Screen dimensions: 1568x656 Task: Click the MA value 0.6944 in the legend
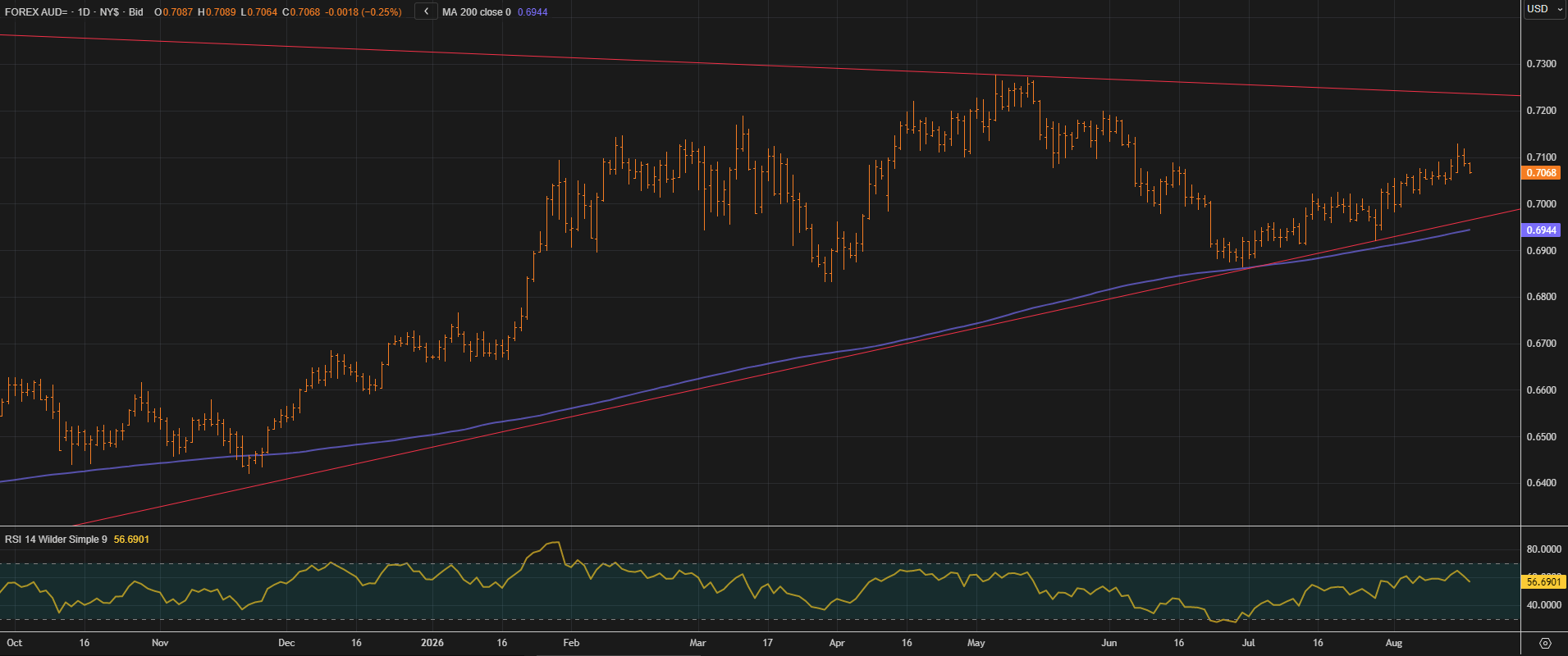pos(533,12)
